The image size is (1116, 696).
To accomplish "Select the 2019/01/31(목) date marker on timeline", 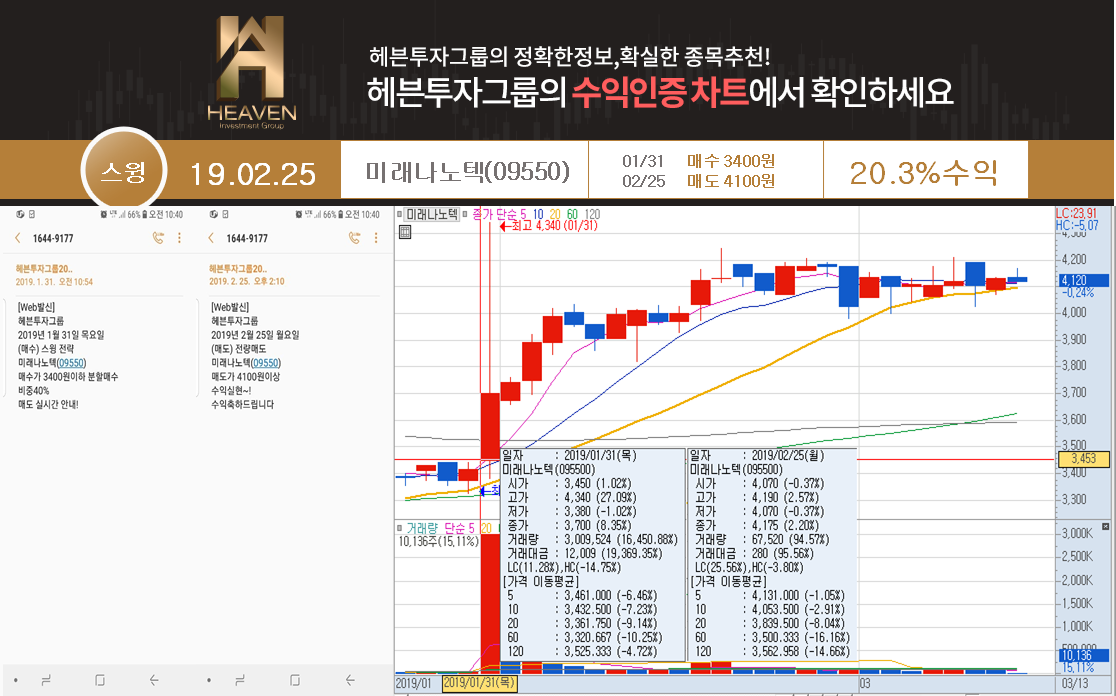I will coord(480,683).
